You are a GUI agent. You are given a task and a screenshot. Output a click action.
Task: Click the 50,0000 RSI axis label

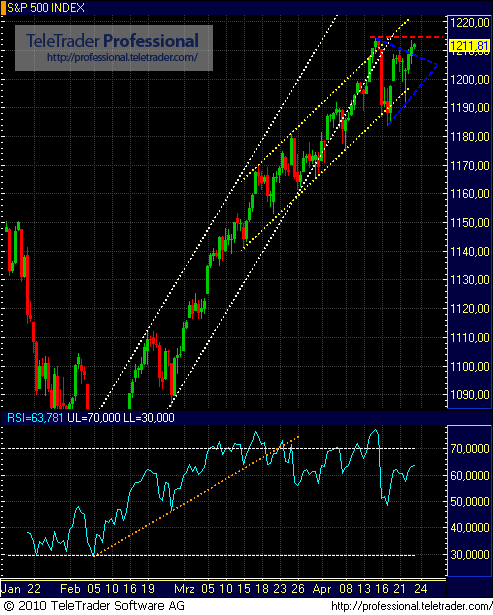pos(469,502)
